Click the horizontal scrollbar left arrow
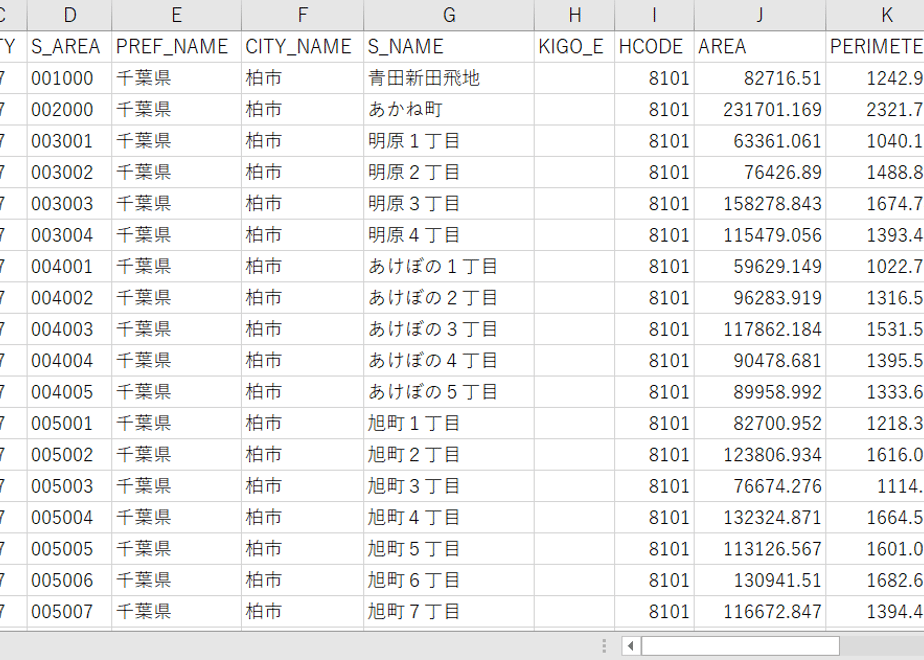 631,646
